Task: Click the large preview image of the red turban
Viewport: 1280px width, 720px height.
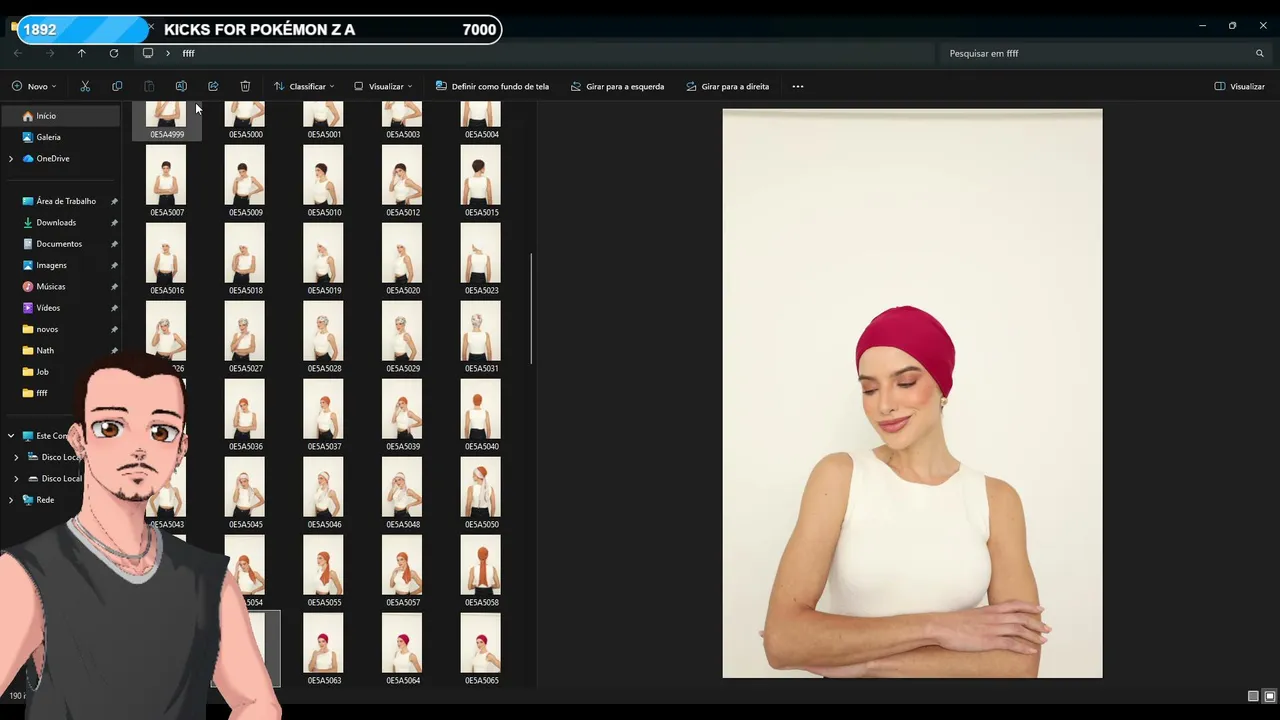Action: click(x=912, y=393)
